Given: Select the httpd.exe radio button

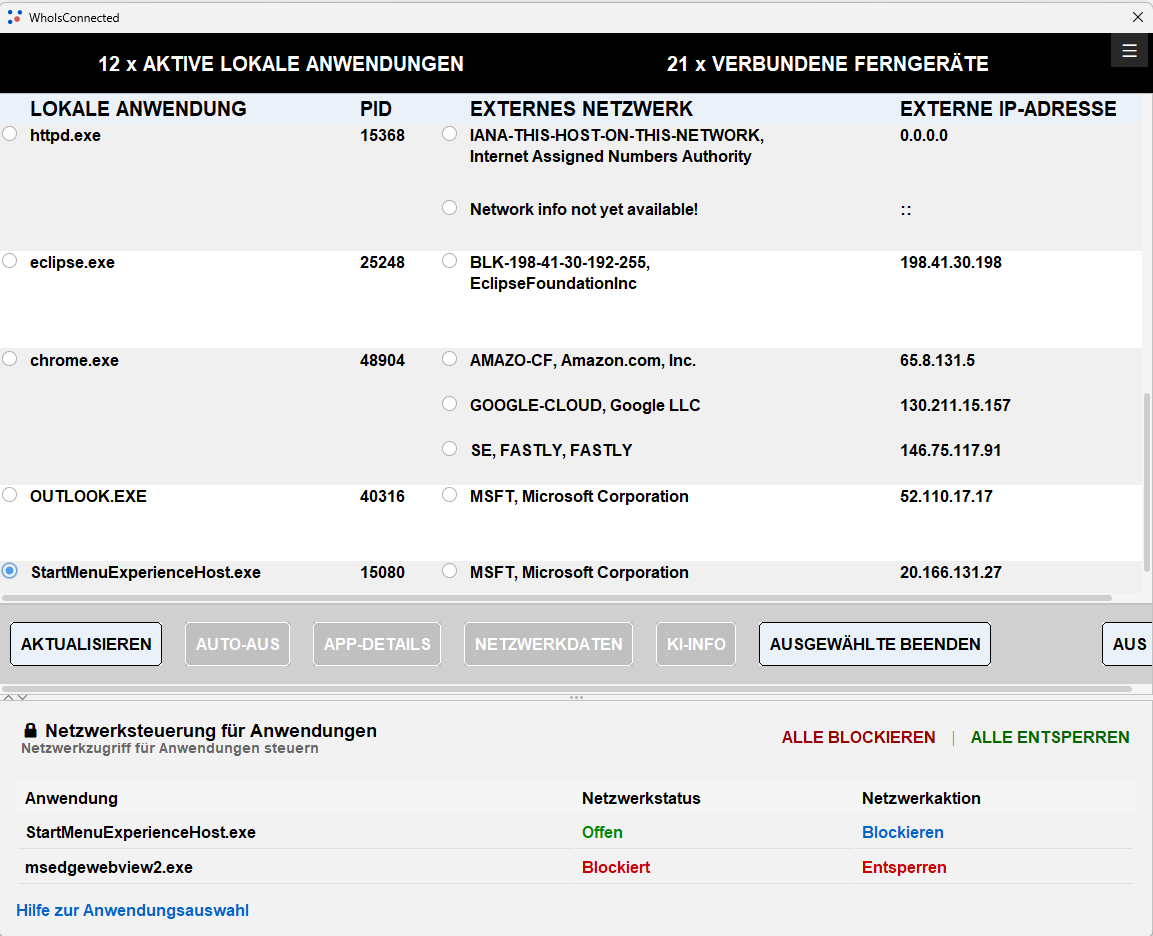Looking at the screenshot, I should pos(10,134).
